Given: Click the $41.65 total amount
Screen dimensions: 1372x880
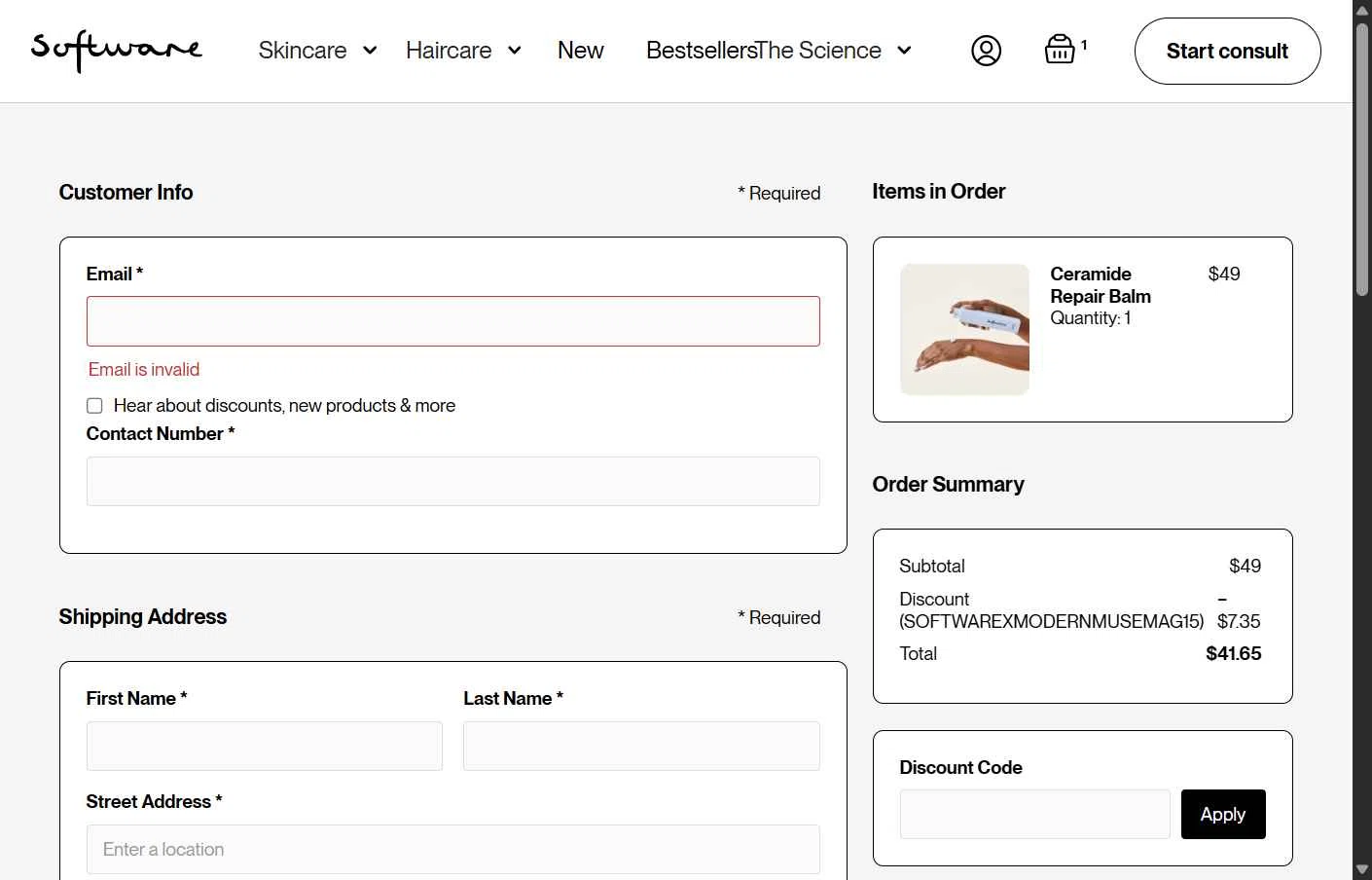Looking at the screenshot, I should (1234, 654).
